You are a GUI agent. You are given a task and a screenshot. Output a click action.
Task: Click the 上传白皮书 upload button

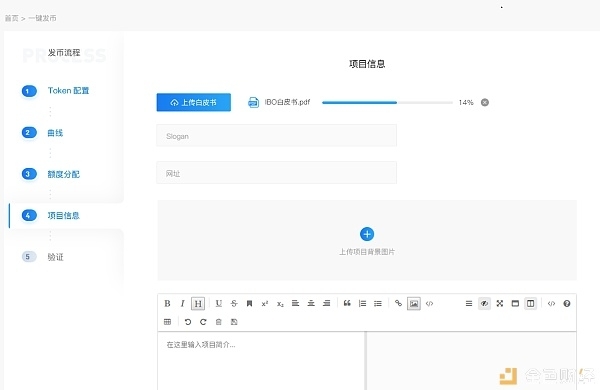[x=194, y=102]
